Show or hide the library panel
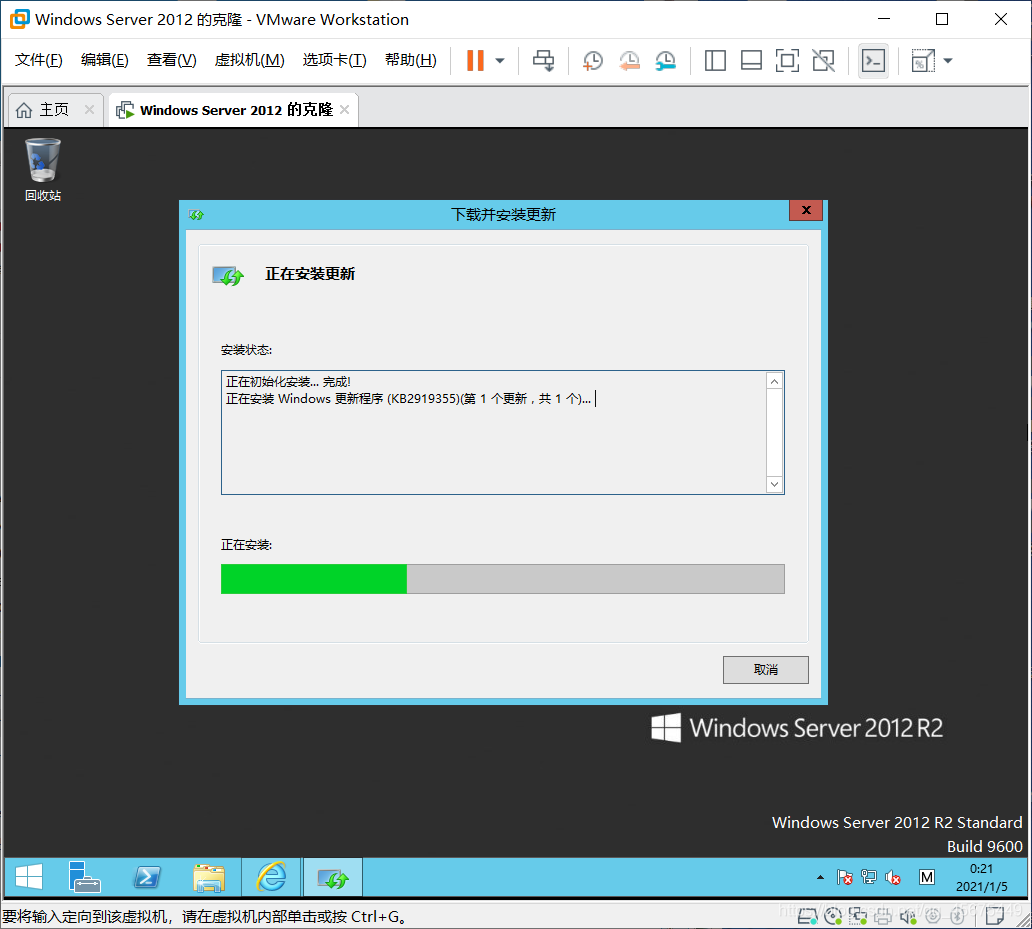This screenshot has width=1032, height=929. pos(715,60)
